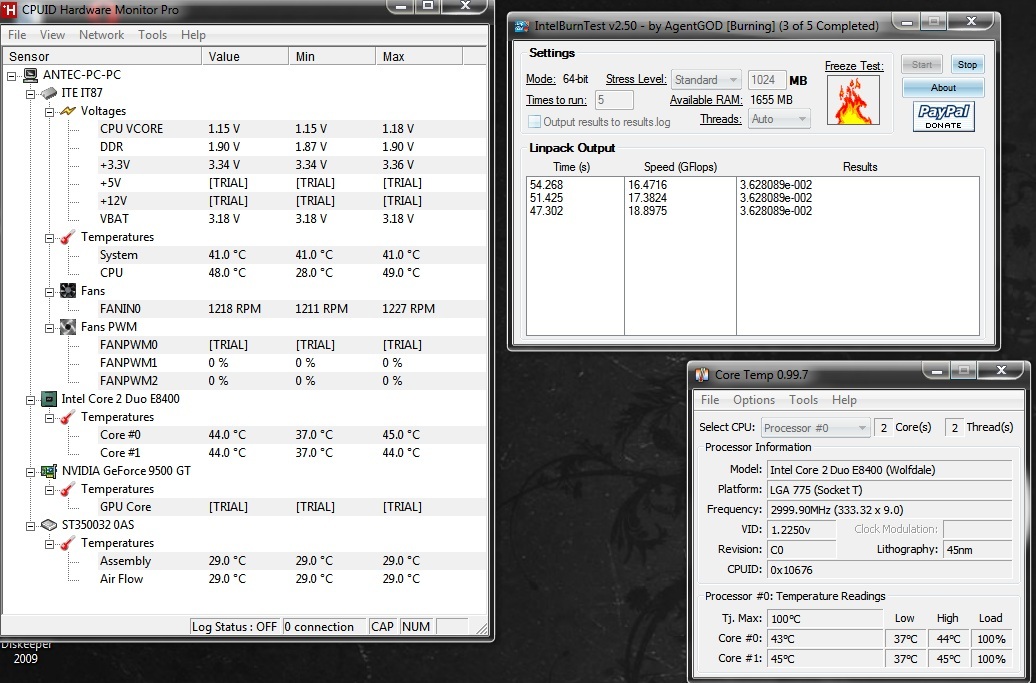1036x683 pixels.
Task: Click the Core Temp title bar icon
Action: [702, 375]
